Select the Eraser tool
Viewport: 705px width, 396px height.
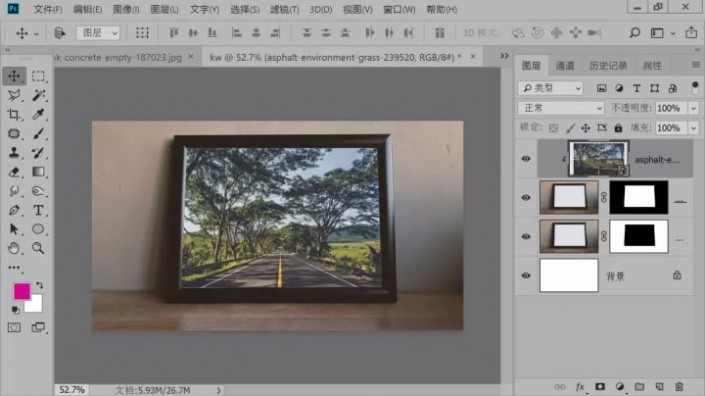click(14, 172)
